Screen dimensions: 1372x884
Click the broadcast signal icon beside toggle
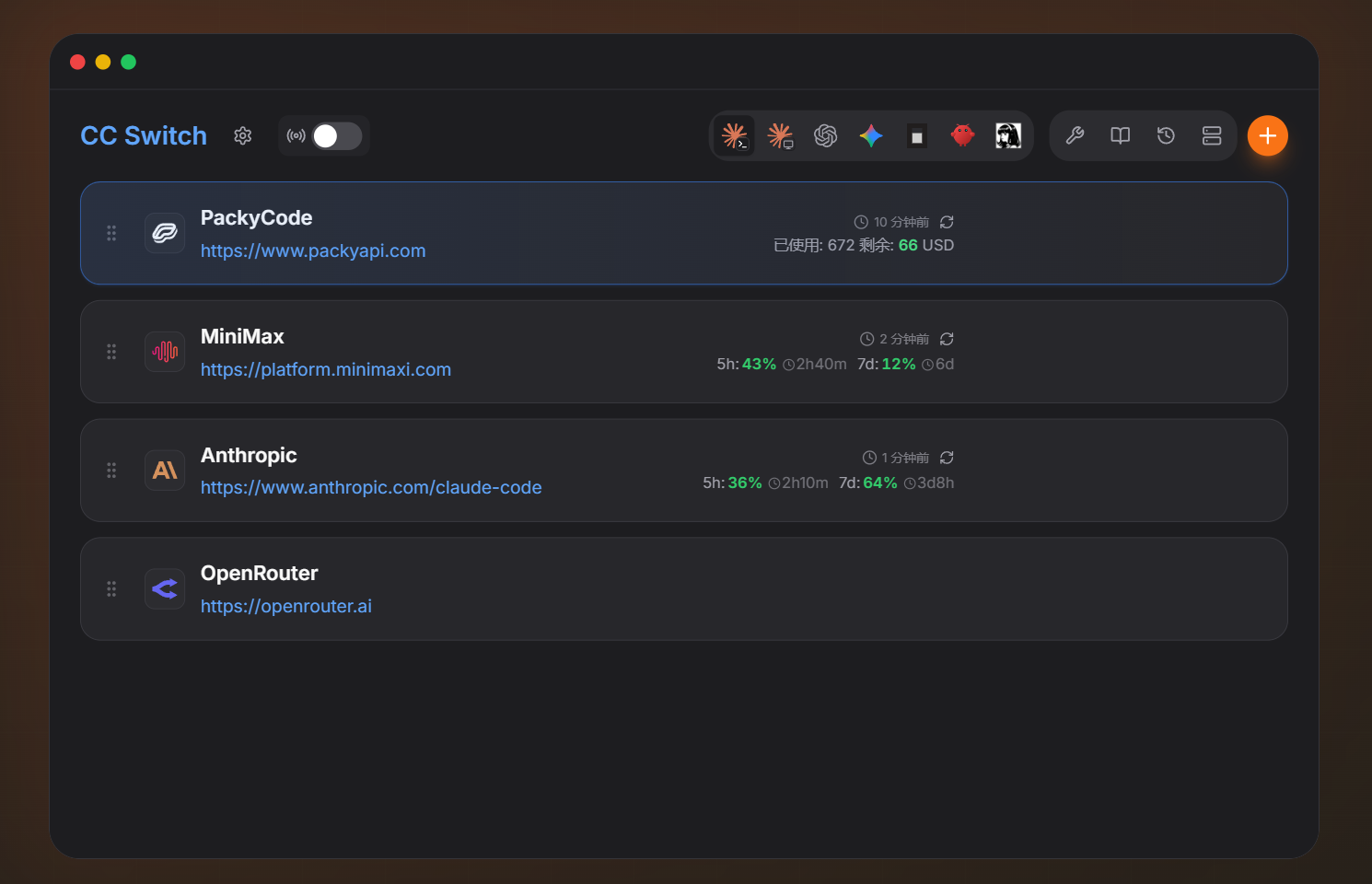click(x=296, y=136)
